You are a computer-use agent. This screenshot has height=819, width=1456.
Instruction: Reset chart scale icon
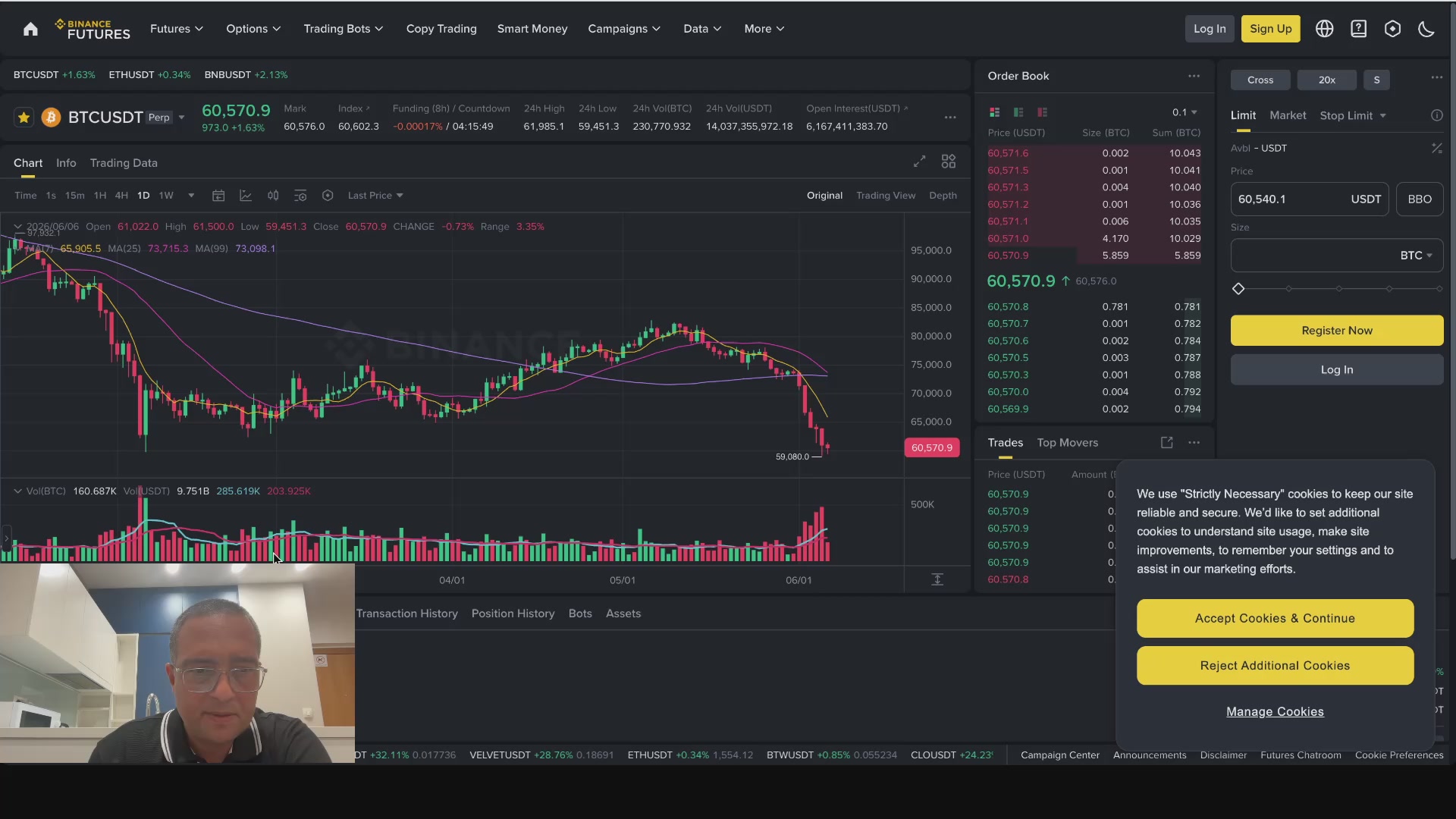[937, 580]
